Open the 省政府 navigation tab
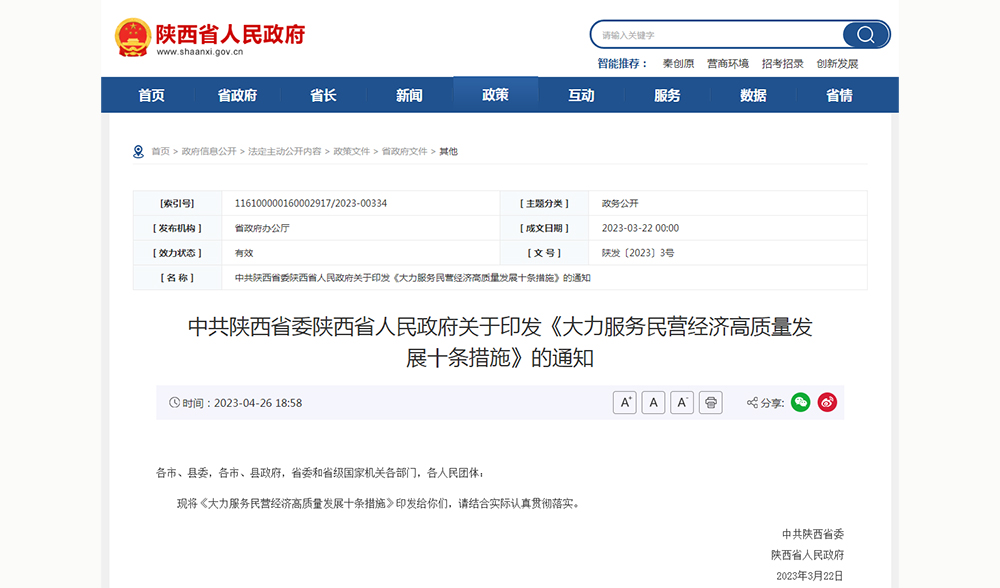1000x588 pixels. tap(237, 95)
